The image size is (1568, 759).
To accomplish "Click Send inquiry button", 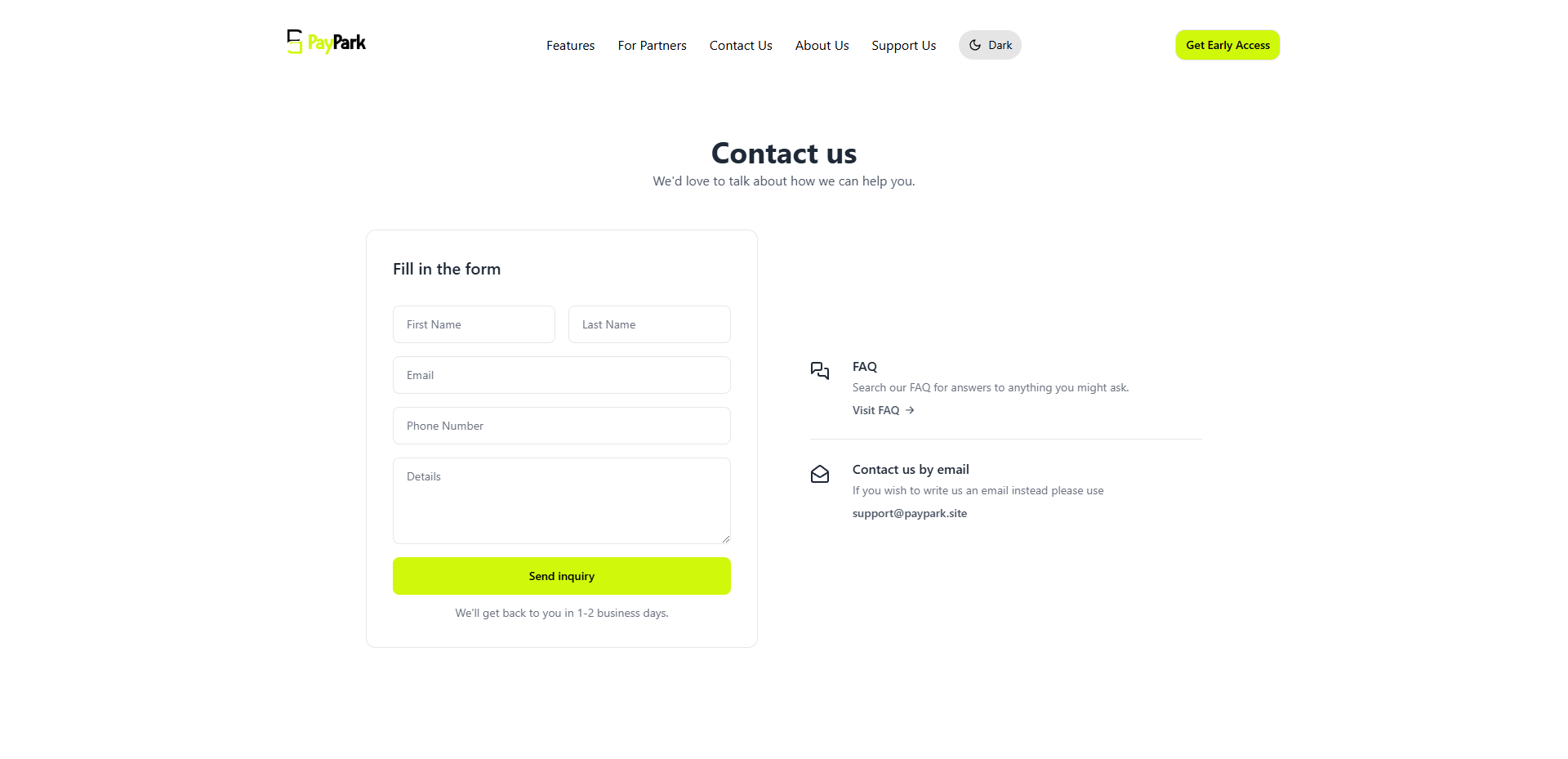I will pyautogui.click(x=562, y=576).
